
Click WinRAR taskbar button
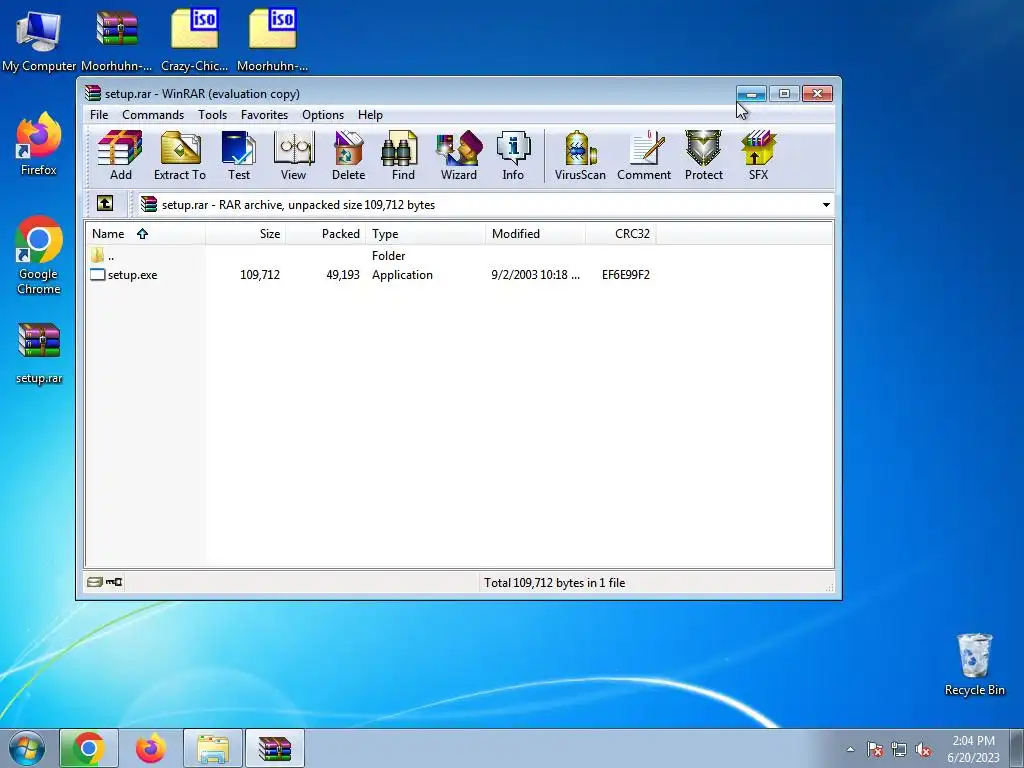[x=274, y=748]
